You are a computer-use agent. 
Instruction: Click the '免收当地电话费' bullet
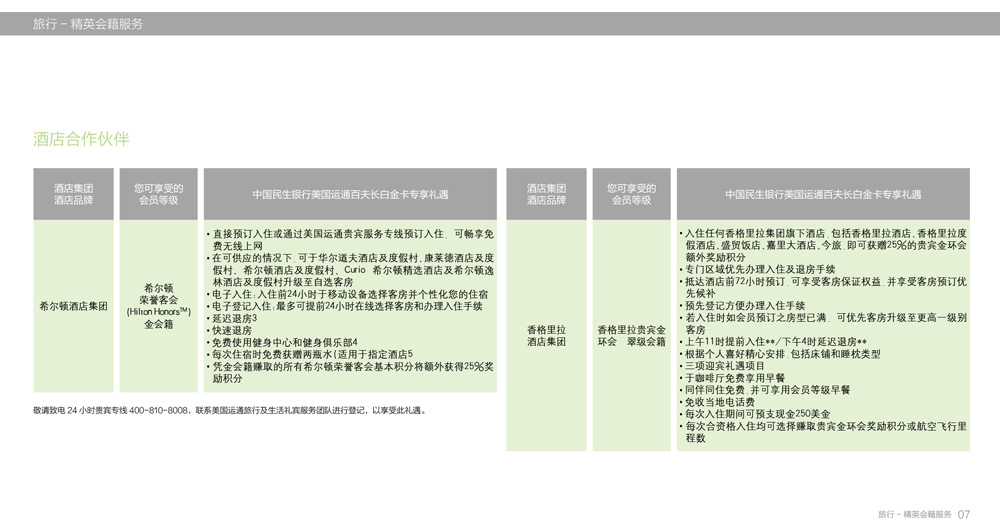[717, 402]
